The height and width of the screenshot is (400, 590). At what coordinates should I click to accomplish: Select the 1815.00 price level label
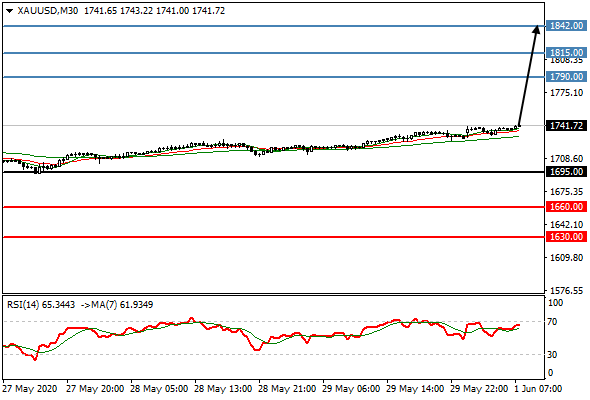click(566, 53)
